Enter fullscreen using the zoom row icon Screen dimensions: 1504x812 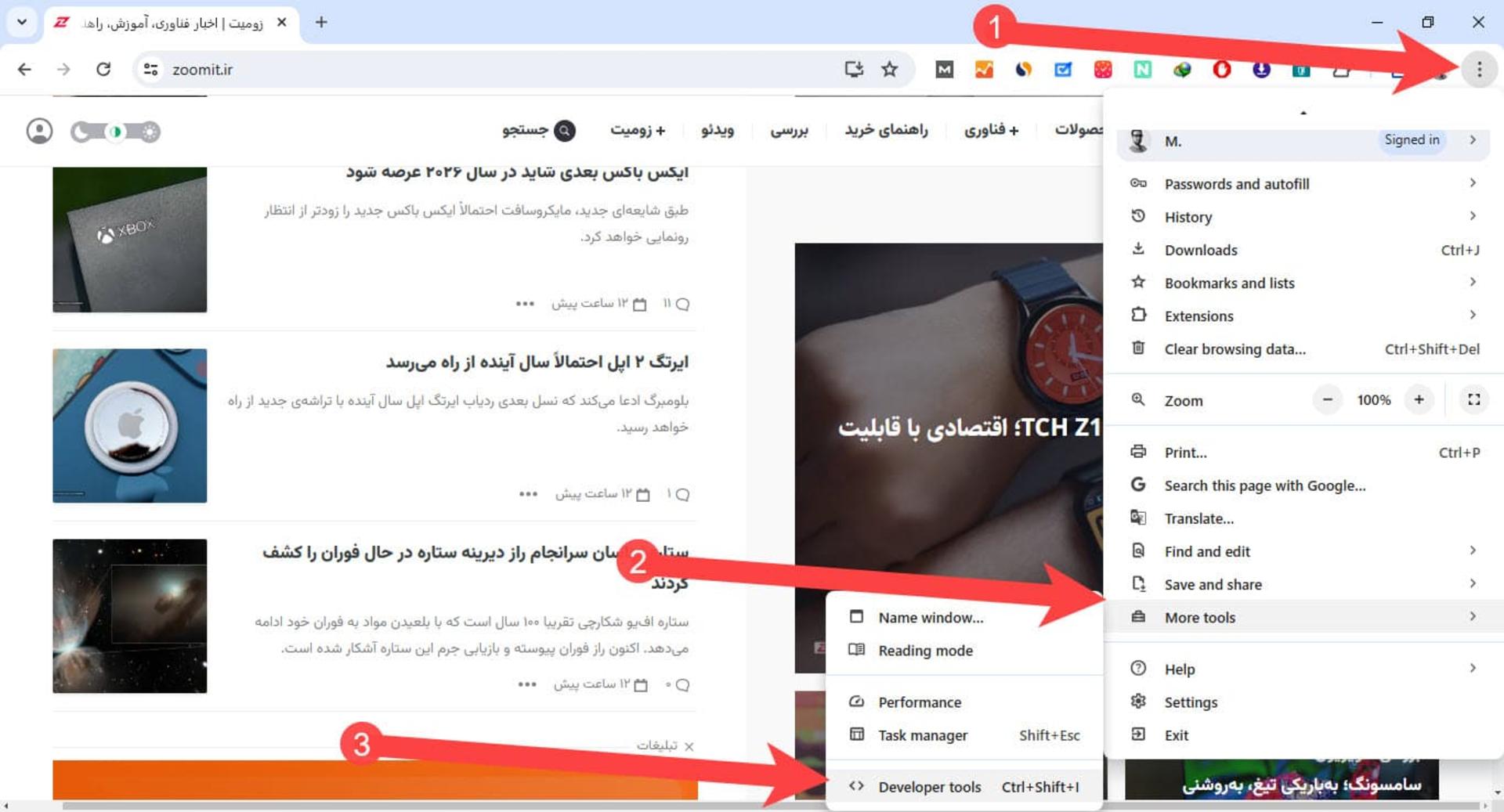click(1473, 399)
